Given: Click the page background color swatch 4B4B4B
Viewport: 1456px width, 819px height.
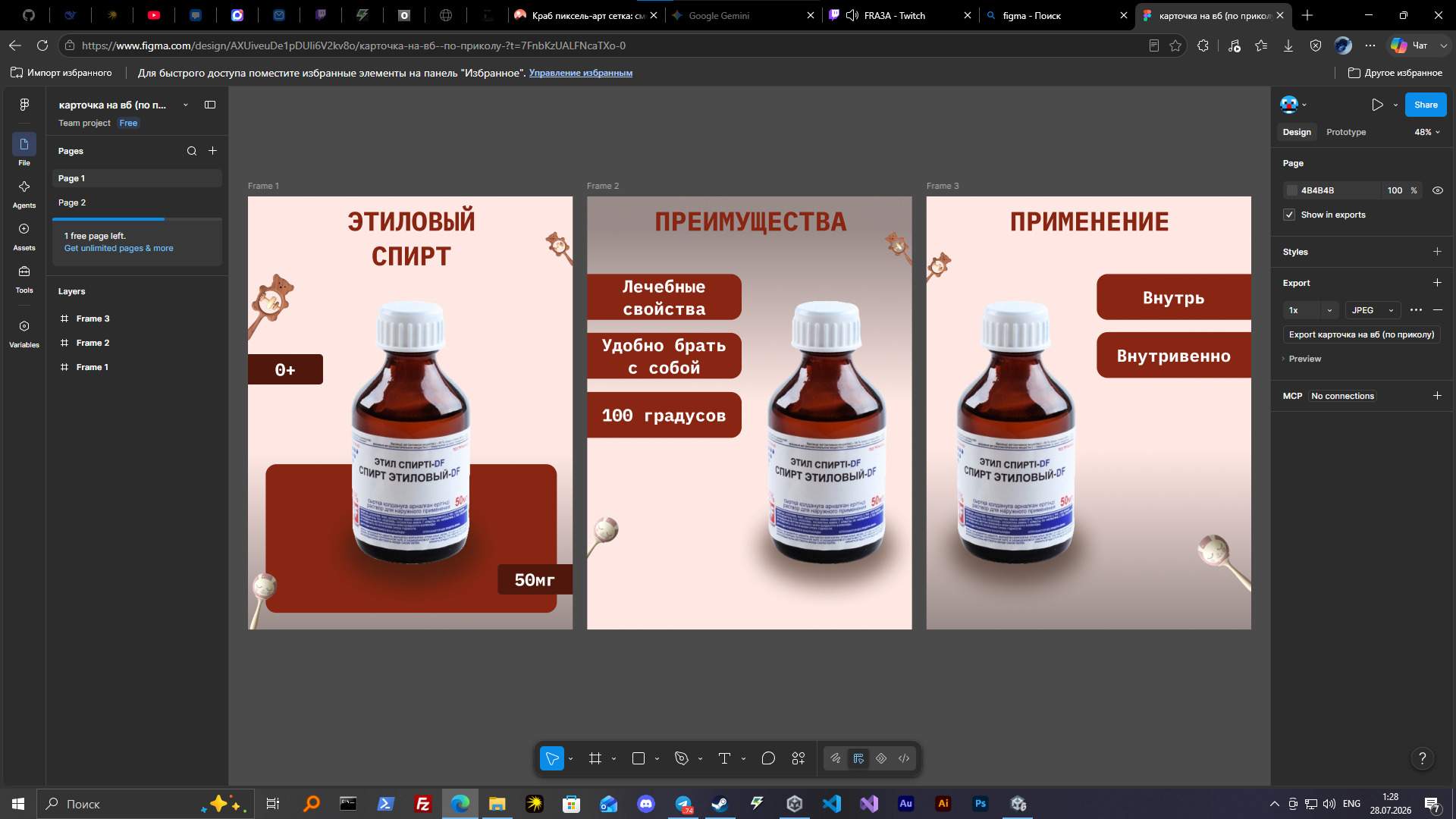Looking at the screenshot, I should point(1292,190).
